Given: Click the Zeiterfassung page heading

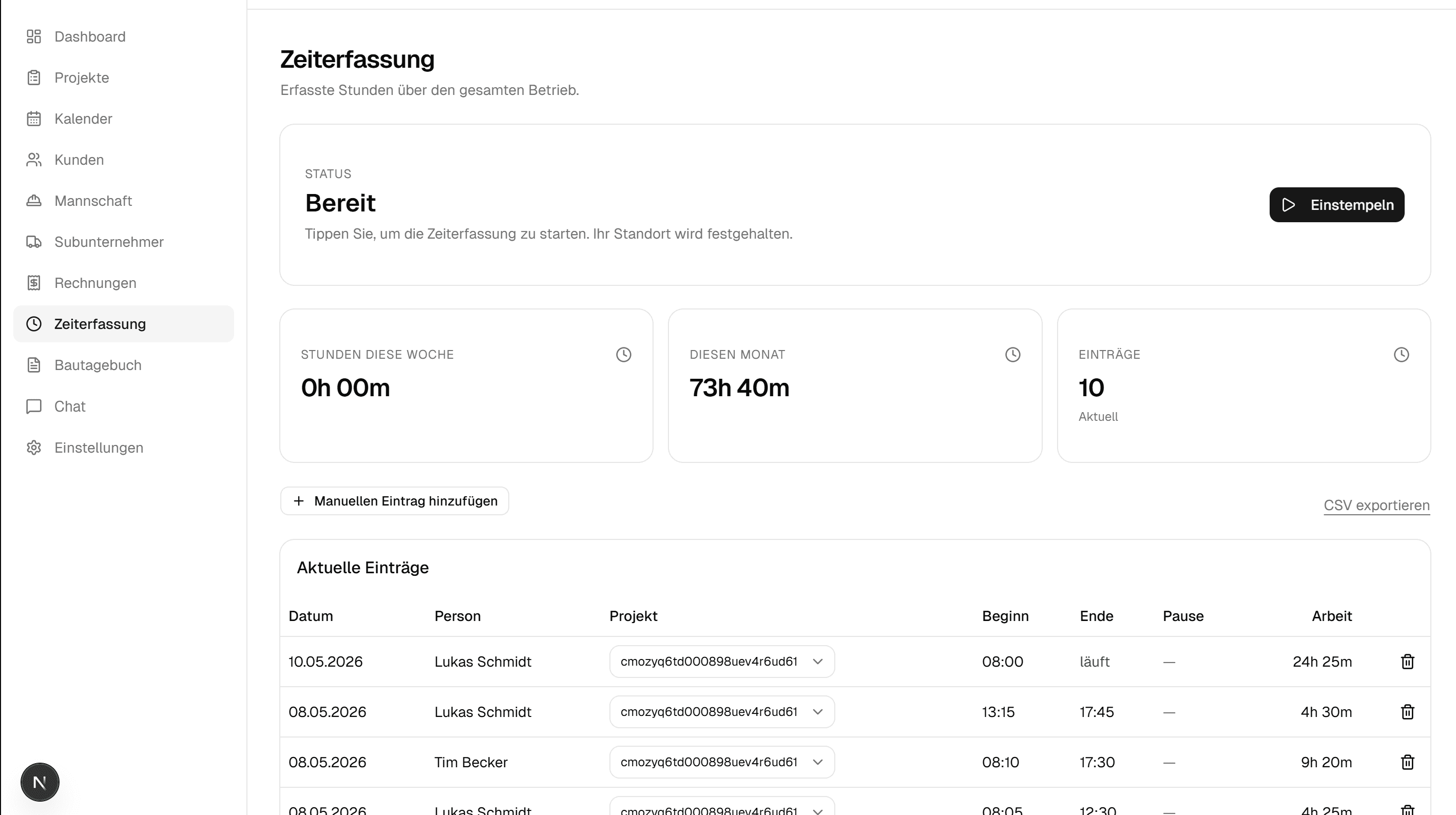Looking at the screenshot, I should click(357, 60).
